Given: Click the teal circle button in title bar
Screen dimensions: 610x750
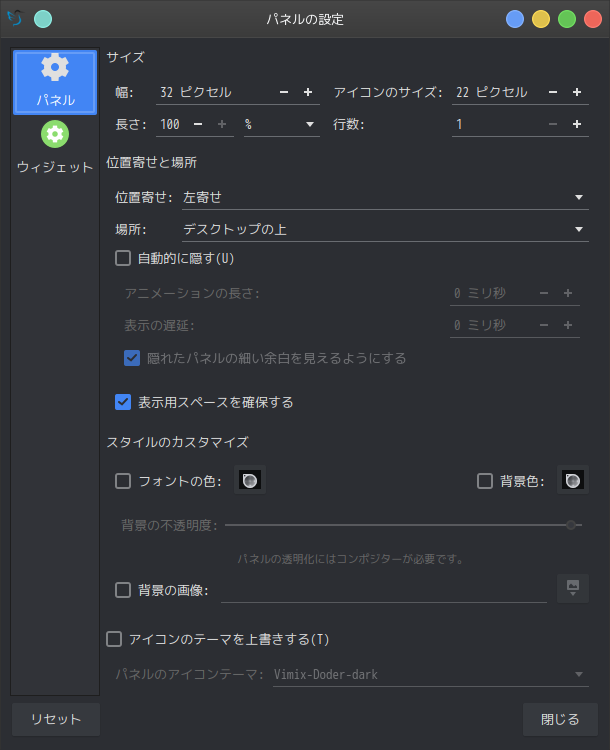Looking at the screenshot, I should (43, 19).
